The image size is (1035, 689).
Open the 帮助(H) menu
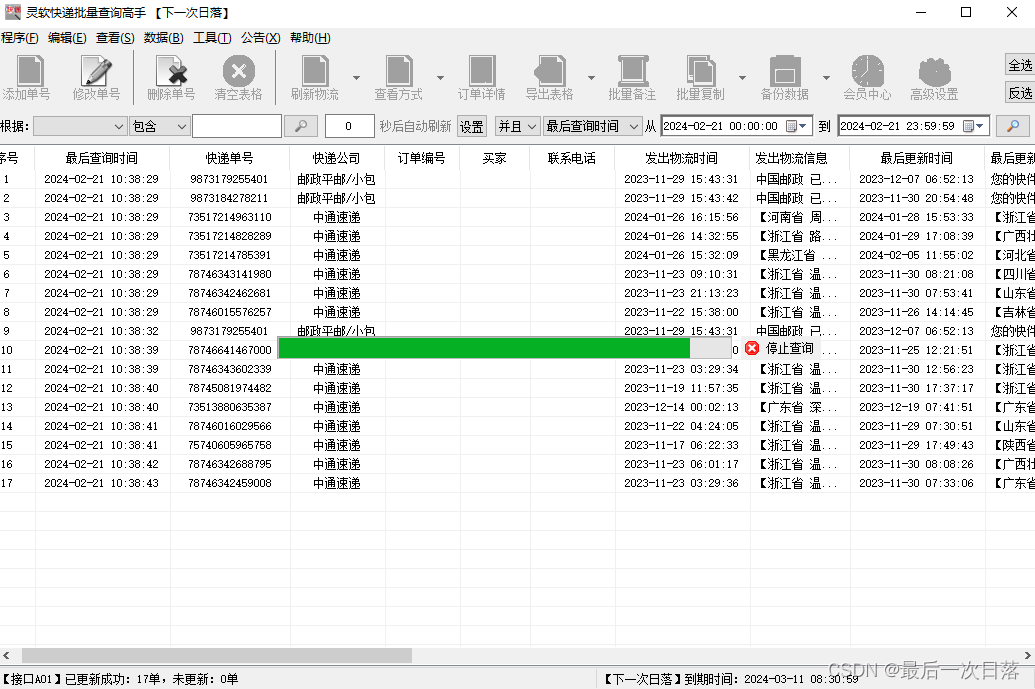click(x=310, y=38)
